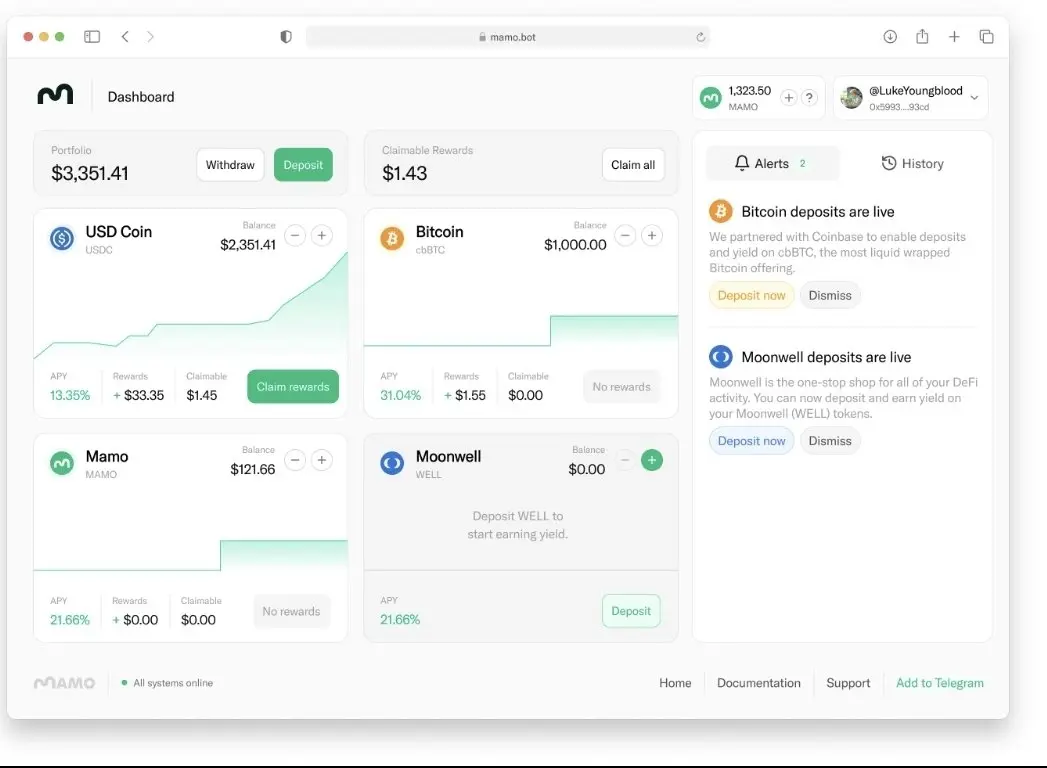Click the Mamo card token icon
This screenshot has height=768, width=1047.
[x=62, y=463]
